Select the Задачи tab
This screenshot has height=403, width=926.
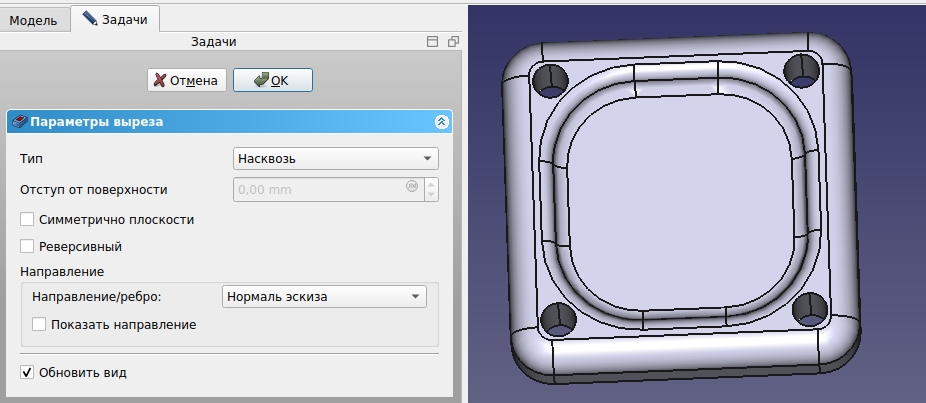pos(115,19)
